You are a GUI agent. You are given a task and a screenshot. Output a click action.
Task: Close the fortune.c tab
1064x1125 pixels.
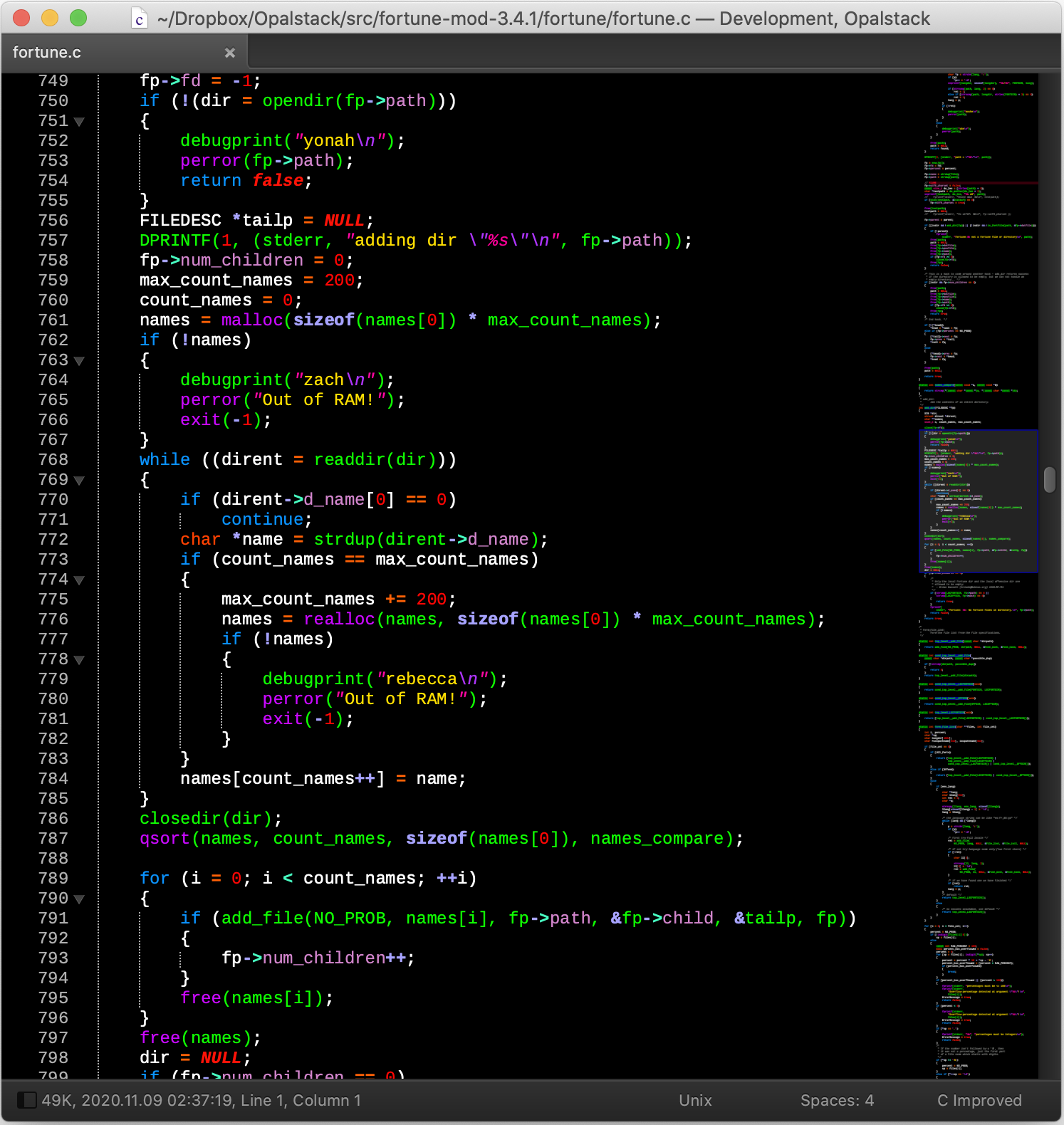coord(229,53)
